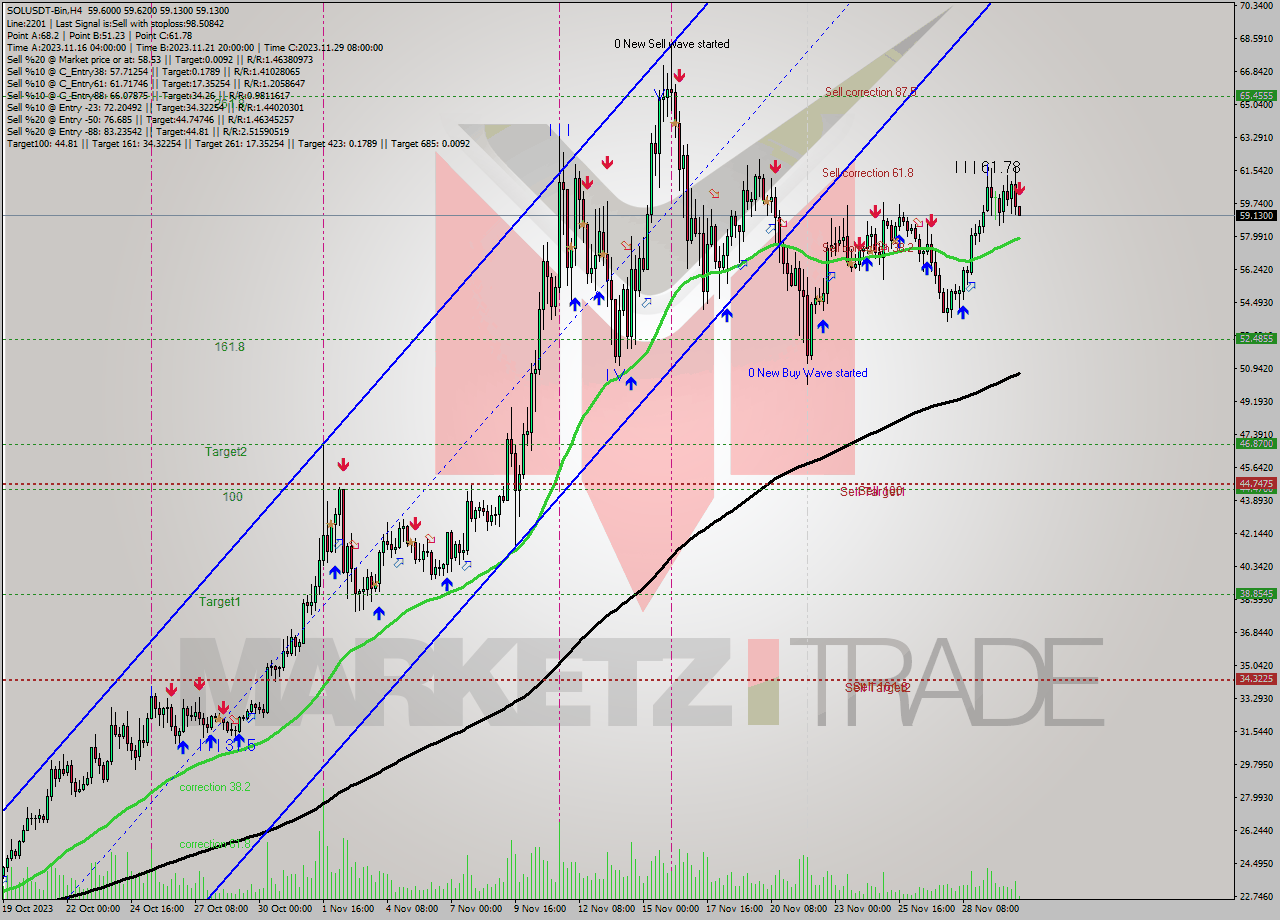Click the 36.8440 price axis value
This screenshot has width=1280, height=920.
point(1256,633)
